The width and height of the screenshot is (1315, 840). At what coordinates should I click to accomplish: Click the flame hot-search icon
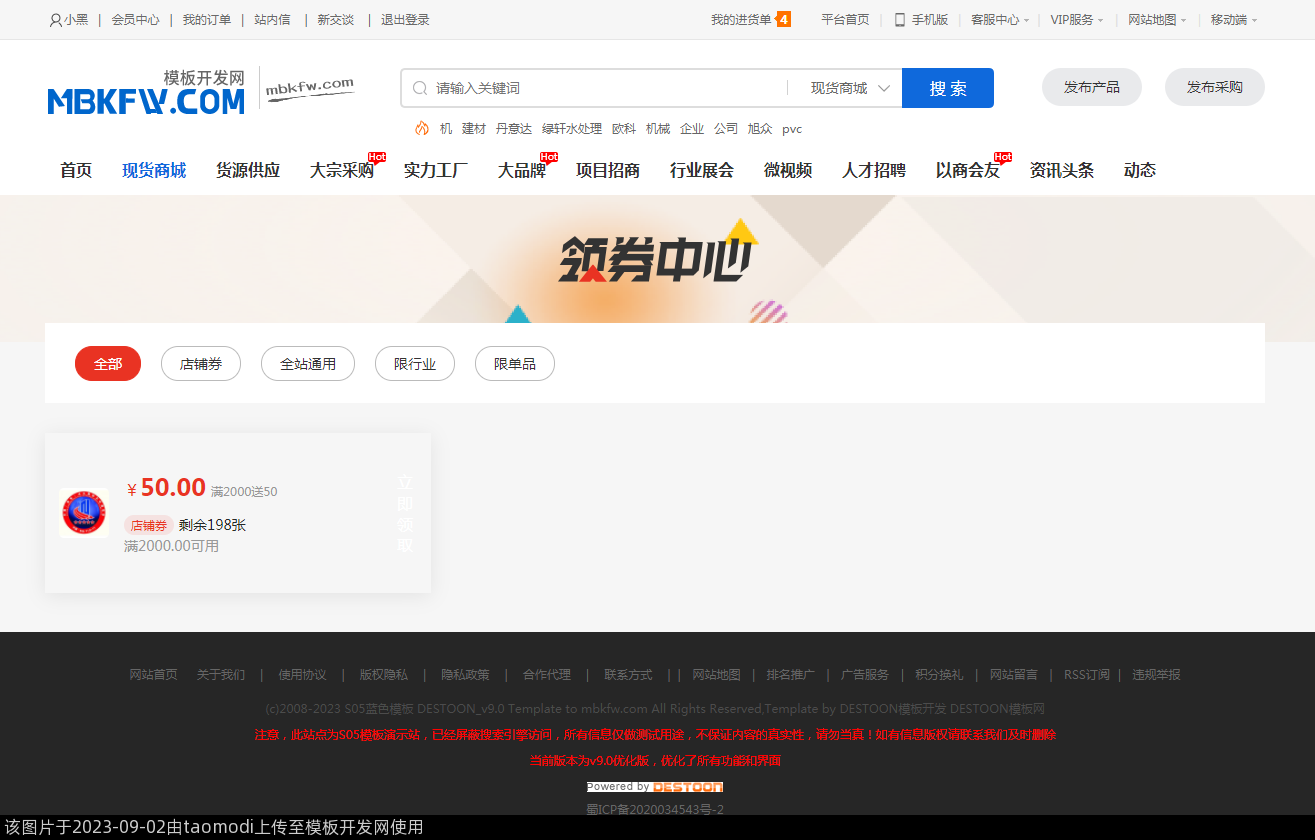tap(422, 128)
